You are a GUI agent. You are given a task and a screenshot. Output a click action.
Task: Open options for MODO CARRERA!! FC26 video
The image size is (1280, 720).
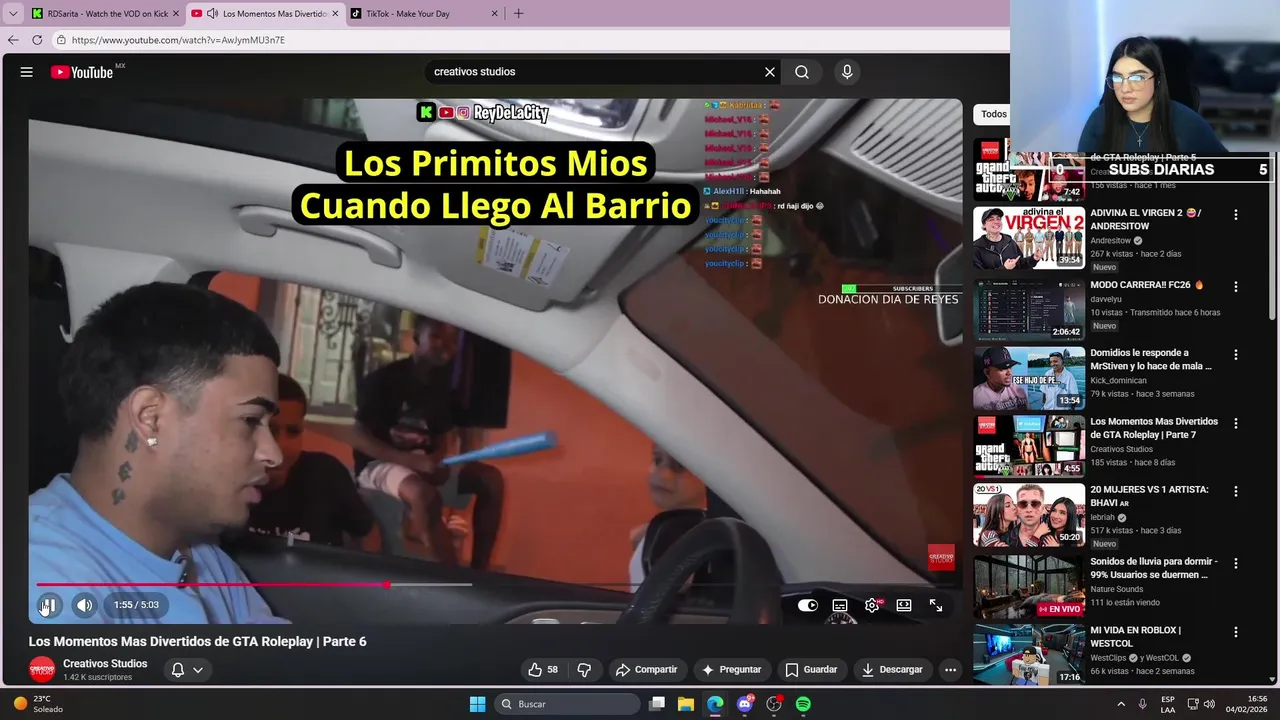pos(1236,286)
